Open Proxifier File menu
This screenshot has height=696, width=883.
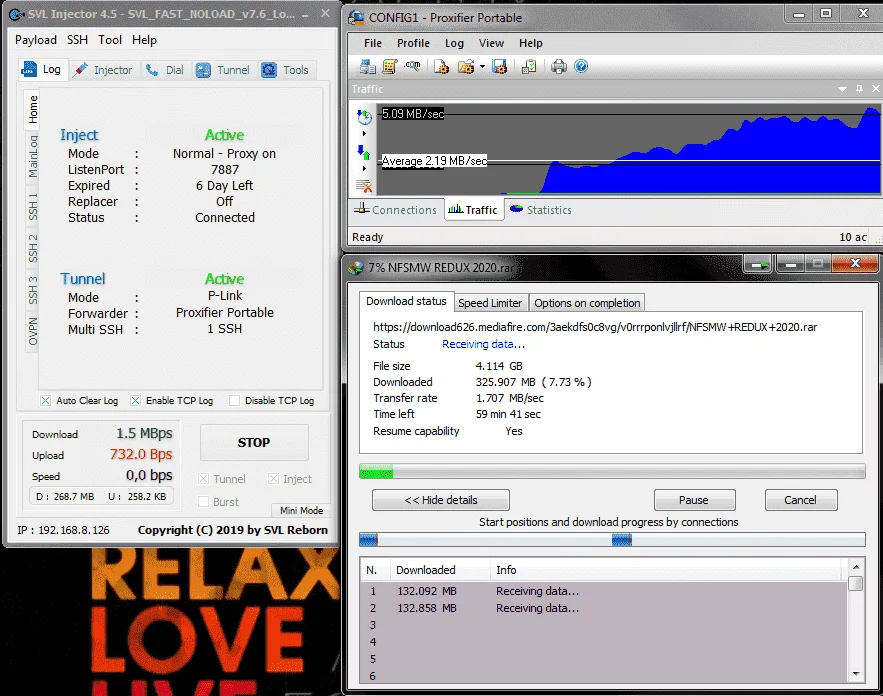pyautogui.click(x=373, y=43)
